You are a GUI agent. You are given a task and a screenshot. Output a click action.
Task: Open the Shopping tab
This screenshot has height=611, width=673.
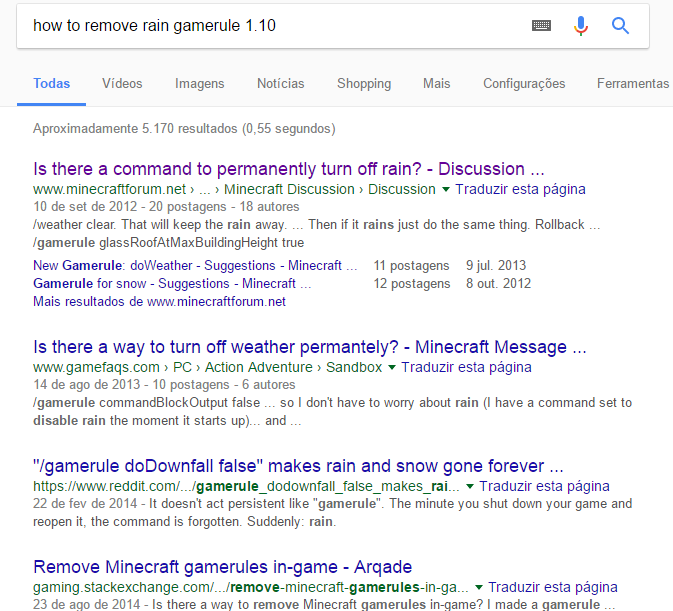[x=364, y=83]
